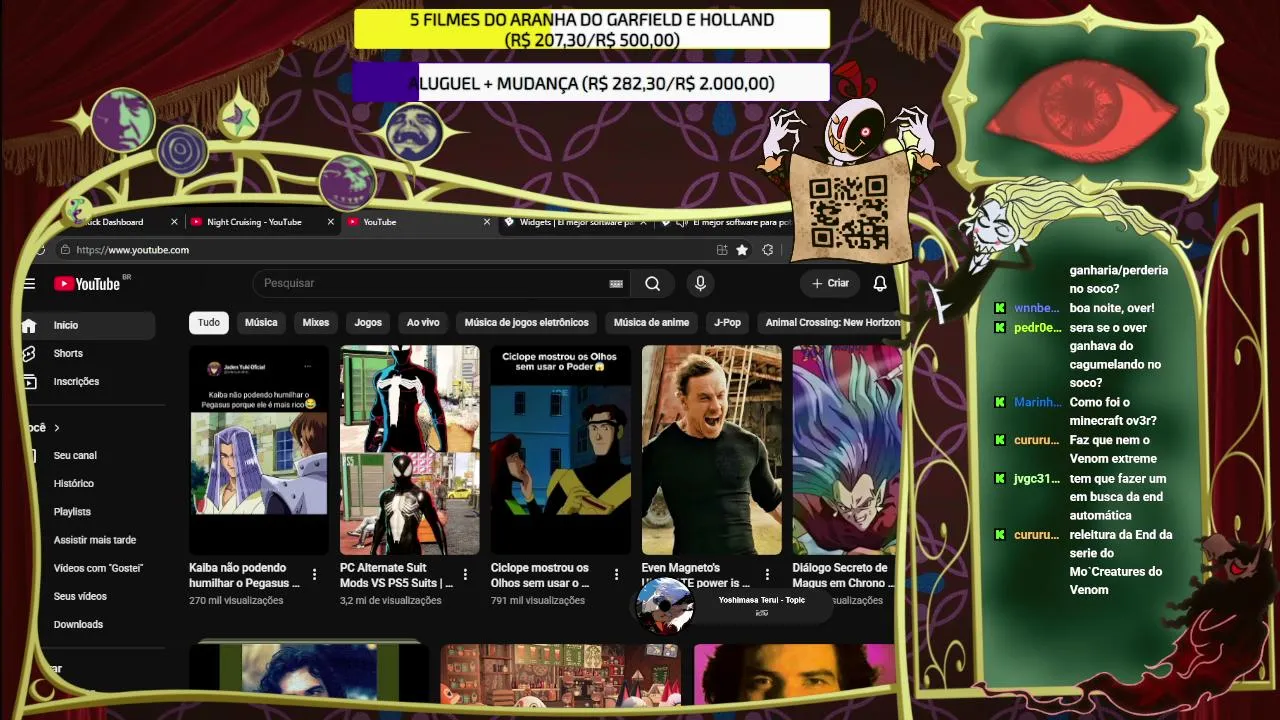The height and width of the screenshot is (720, 1280).
Task: Open Assistir mais tarde list
Action: click(x=95, y=540)
